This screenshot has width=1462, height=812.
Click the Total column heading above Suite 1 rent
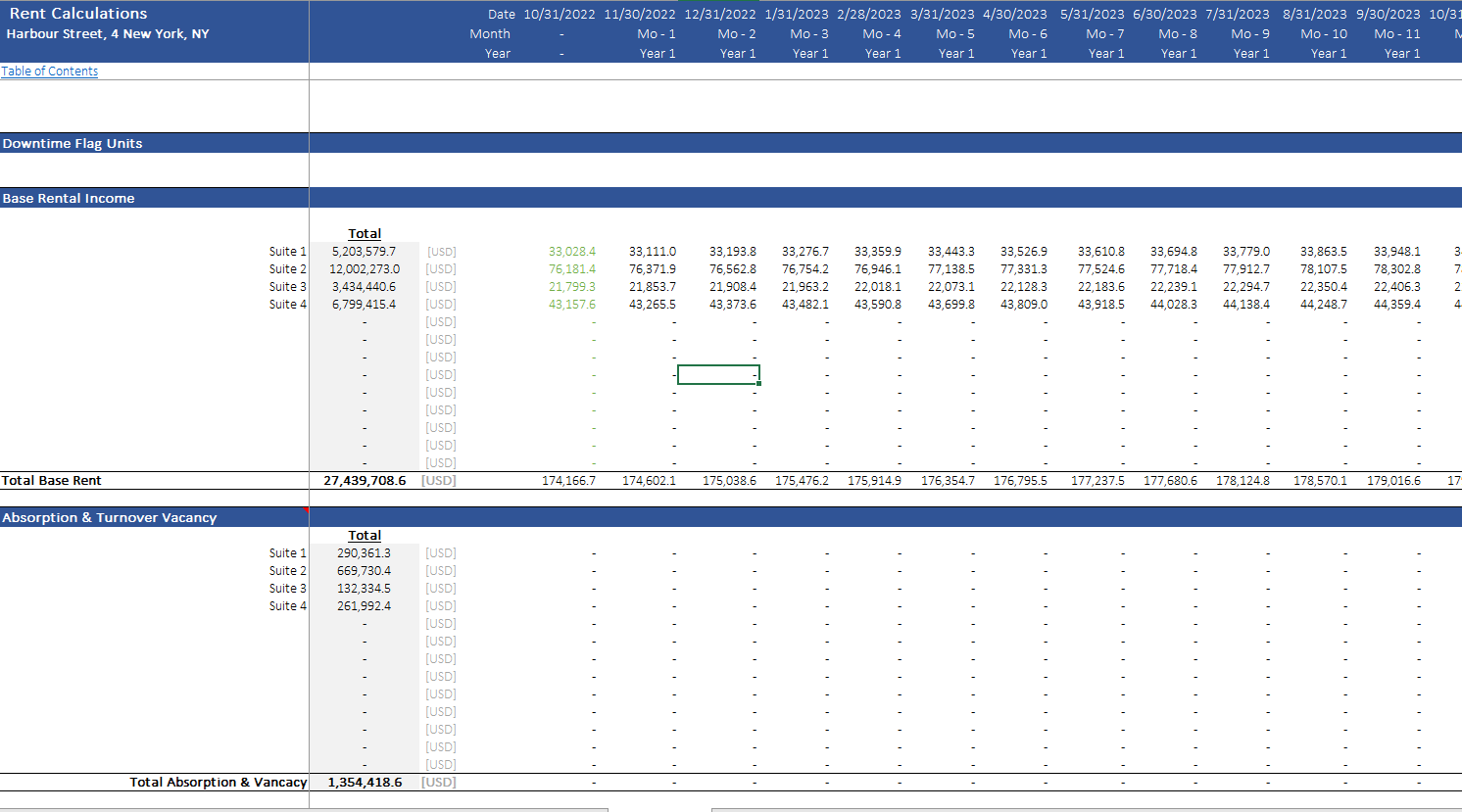(365, 234)
